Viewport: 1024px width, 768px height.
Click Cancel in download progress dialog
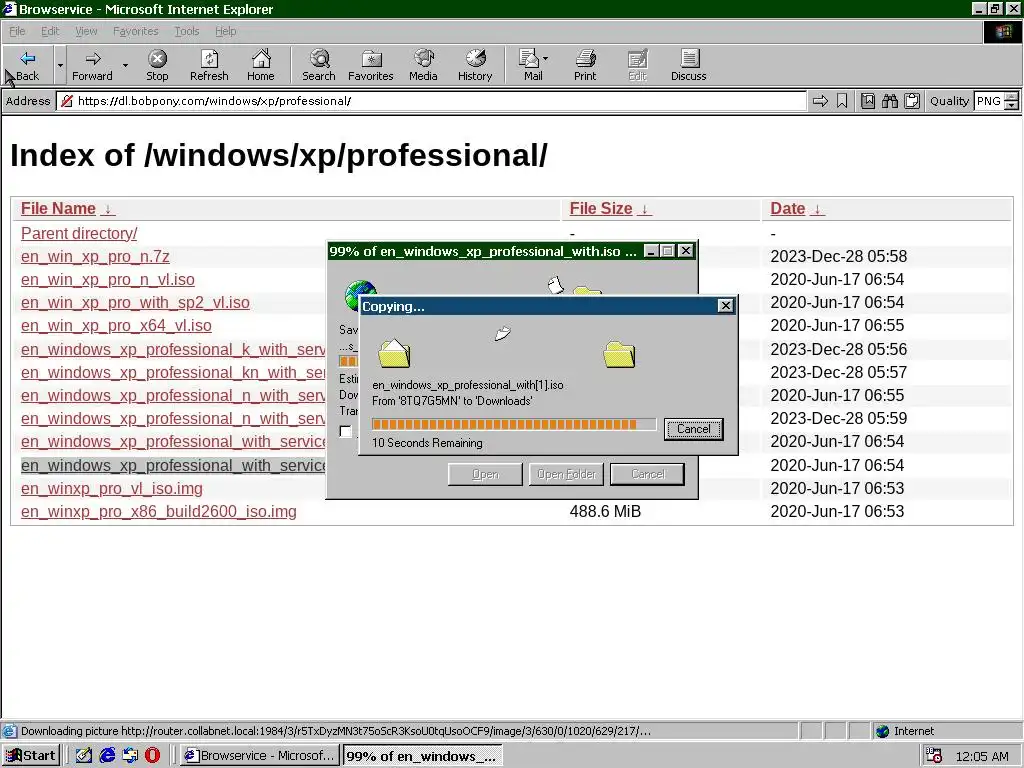point(648,474)
